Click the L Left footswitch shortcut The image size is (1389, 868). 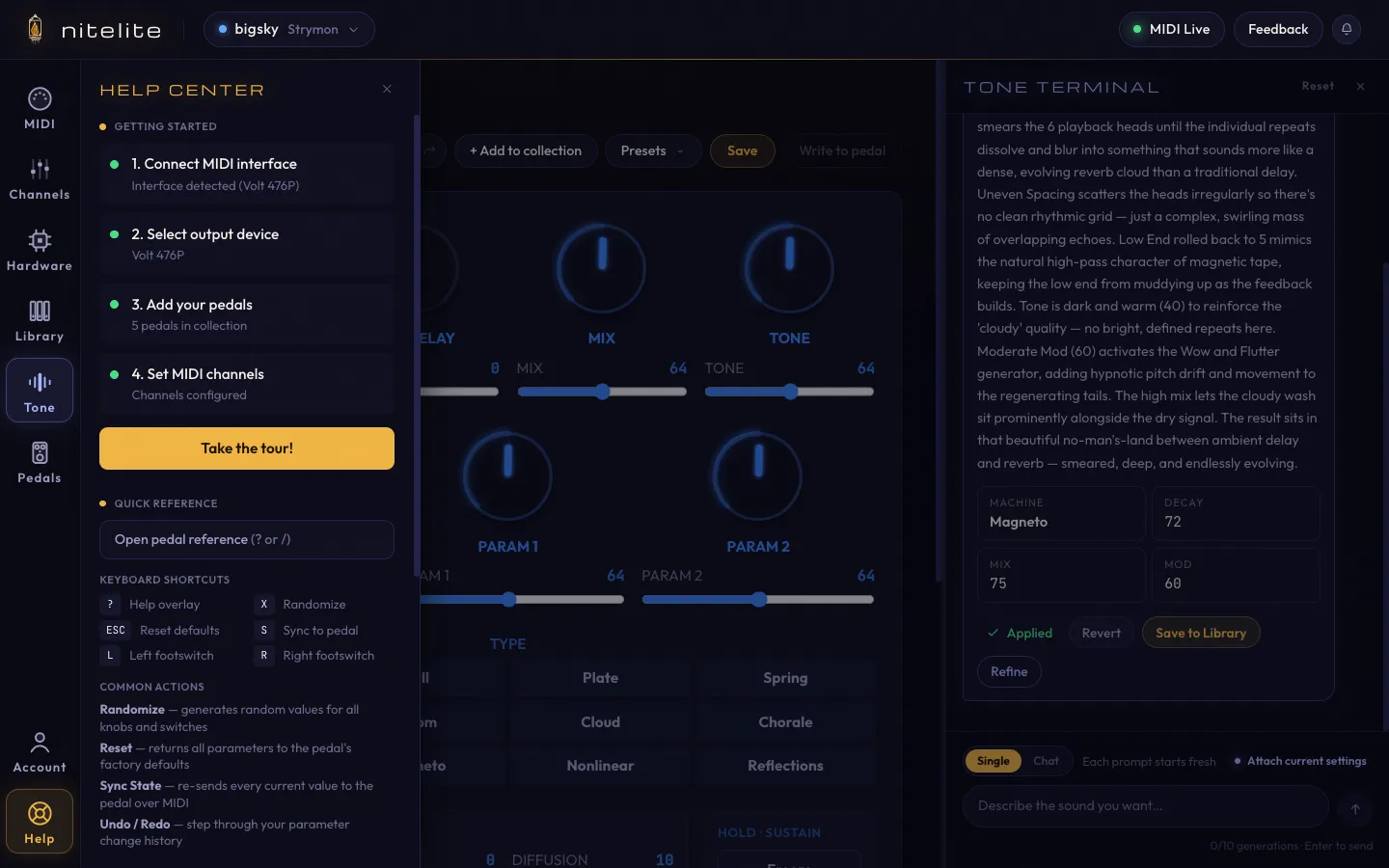click(x=110, y=656)
